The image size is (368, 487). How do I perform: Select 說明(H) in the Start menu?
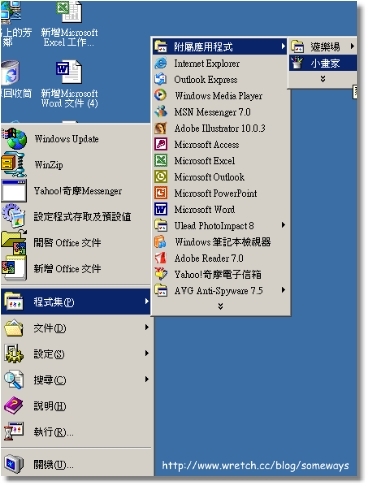pos(76,406)
